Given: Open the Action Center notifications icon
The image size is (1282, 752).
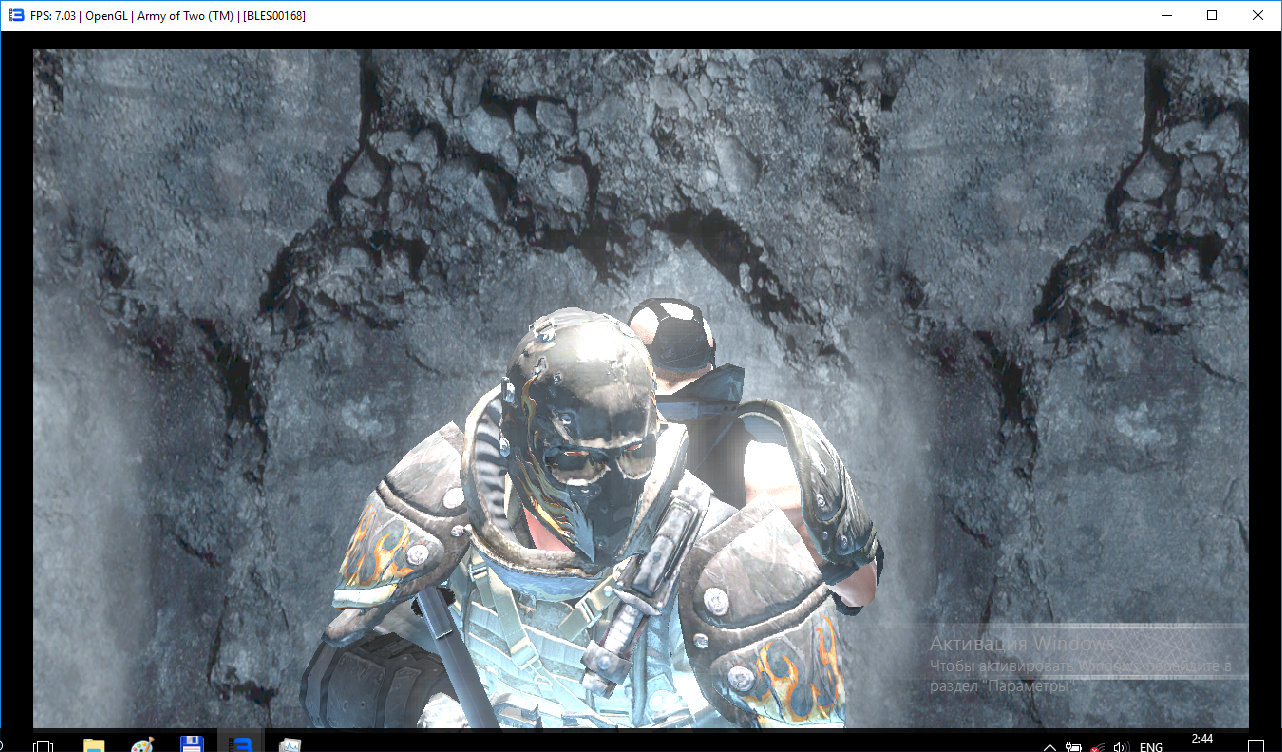Looking at the screenshot, I should tap(1258, 746).
